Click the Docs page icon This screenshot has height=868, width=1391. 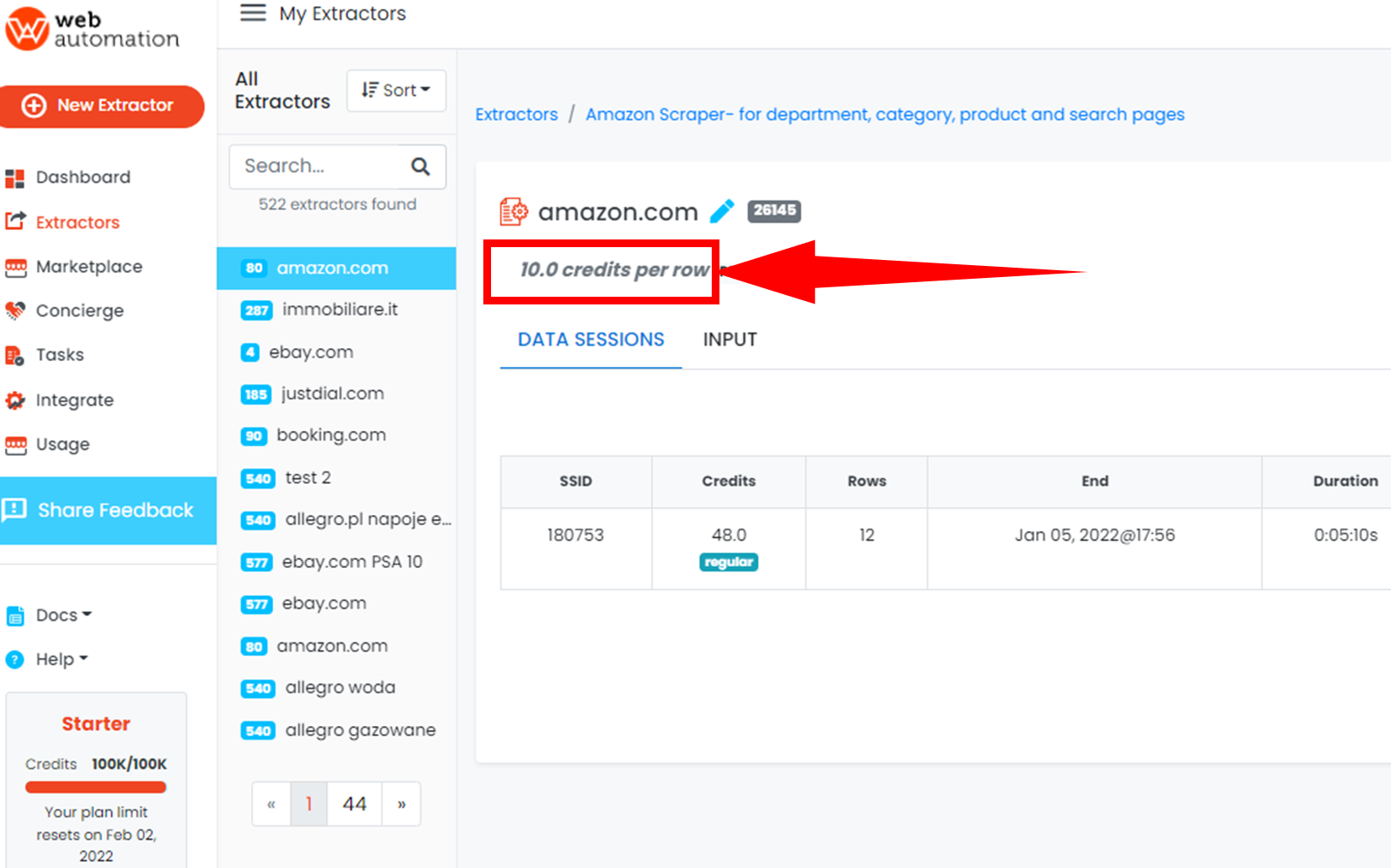15,616
